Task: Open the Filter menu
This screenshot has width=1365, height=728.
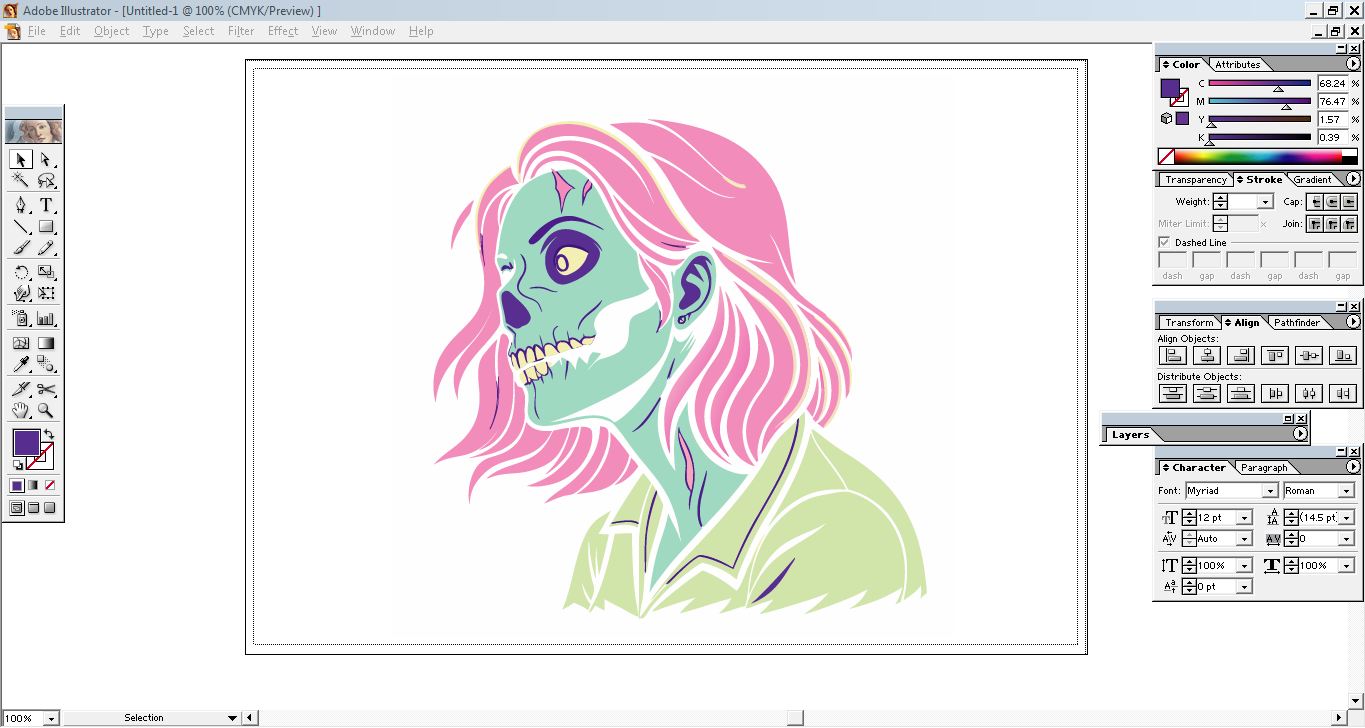Action: click(241, 31)
